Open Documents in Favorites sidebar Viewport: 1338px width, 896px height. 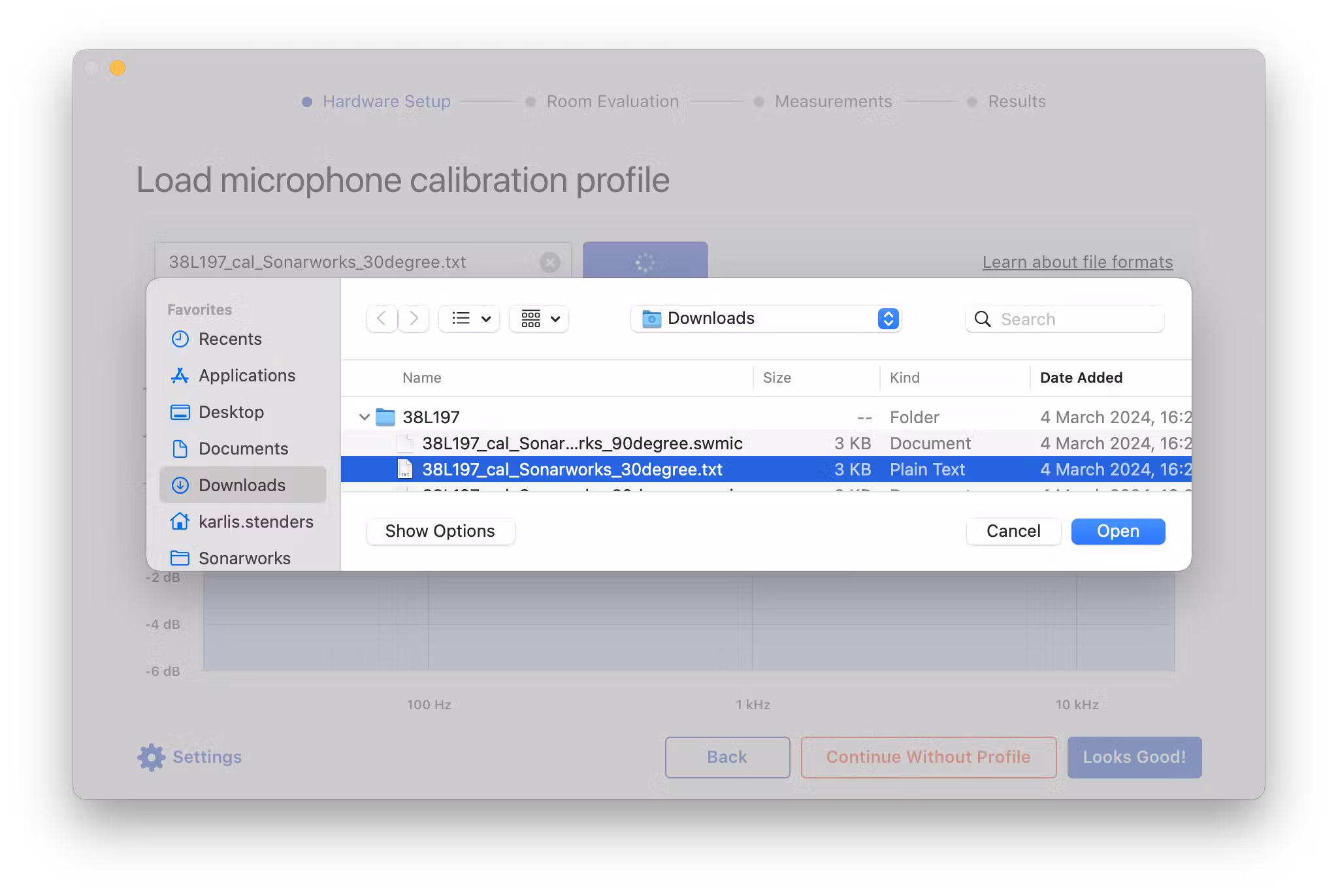point(243,449)
